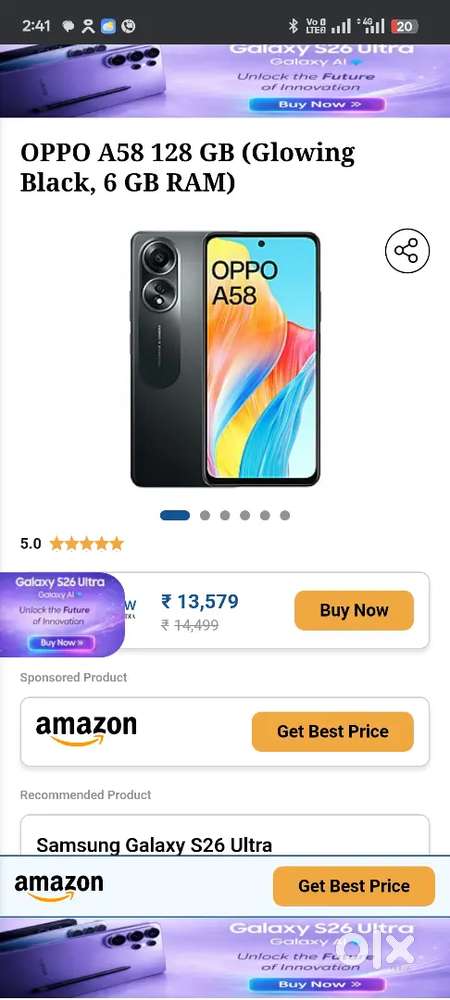Select the first active carousel indicator
This screenshot has width=450, height=1000.
pos(175,515)
